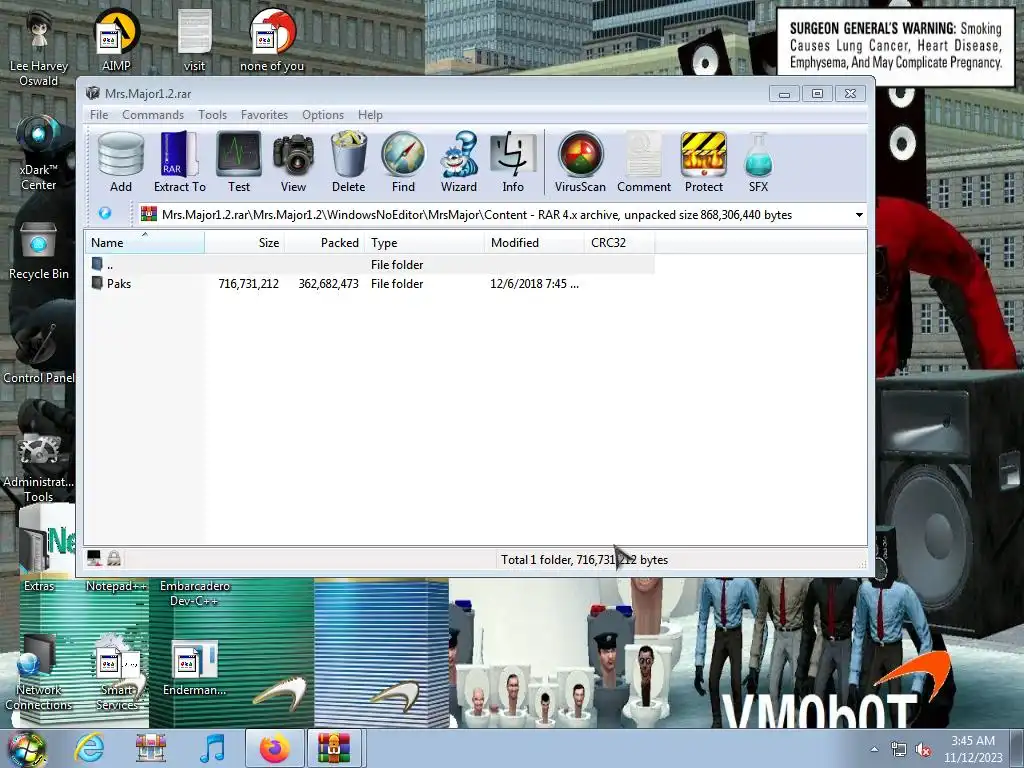Open the visit desktop file
Screen dimensions: 1024x768
click(194, 40)
